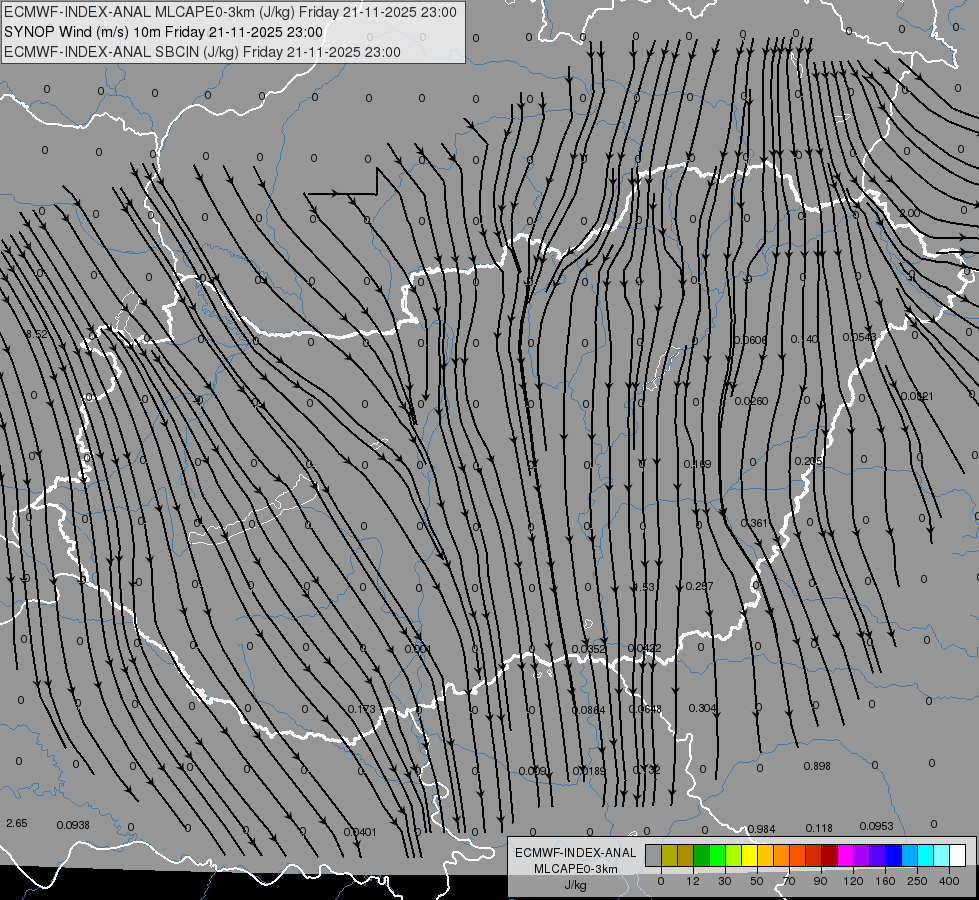Choose the magenta legend swatch near 120
Image resolution: width=979 pixels, height=900 pixels.
click(x=845, y=856)
